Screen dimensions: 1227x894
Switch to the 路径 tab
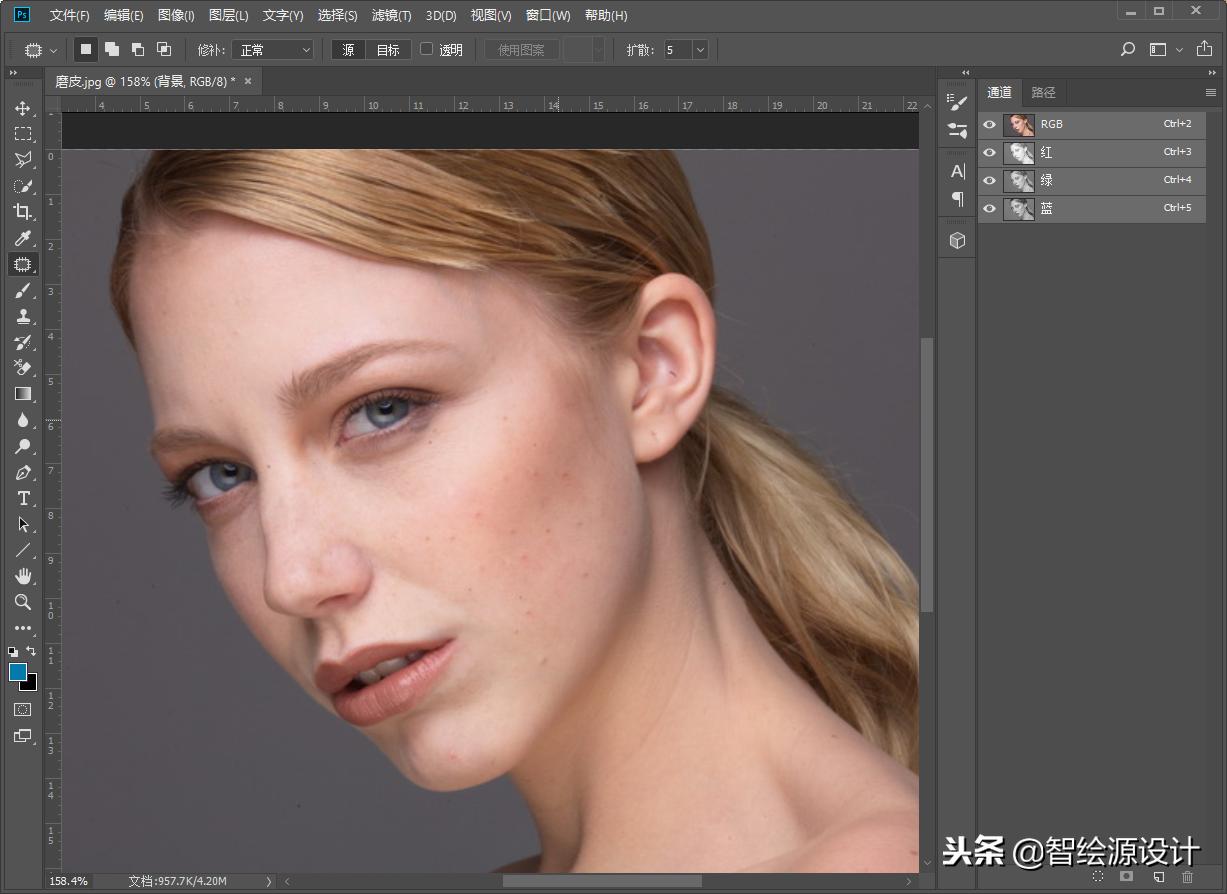(1043, 93)
